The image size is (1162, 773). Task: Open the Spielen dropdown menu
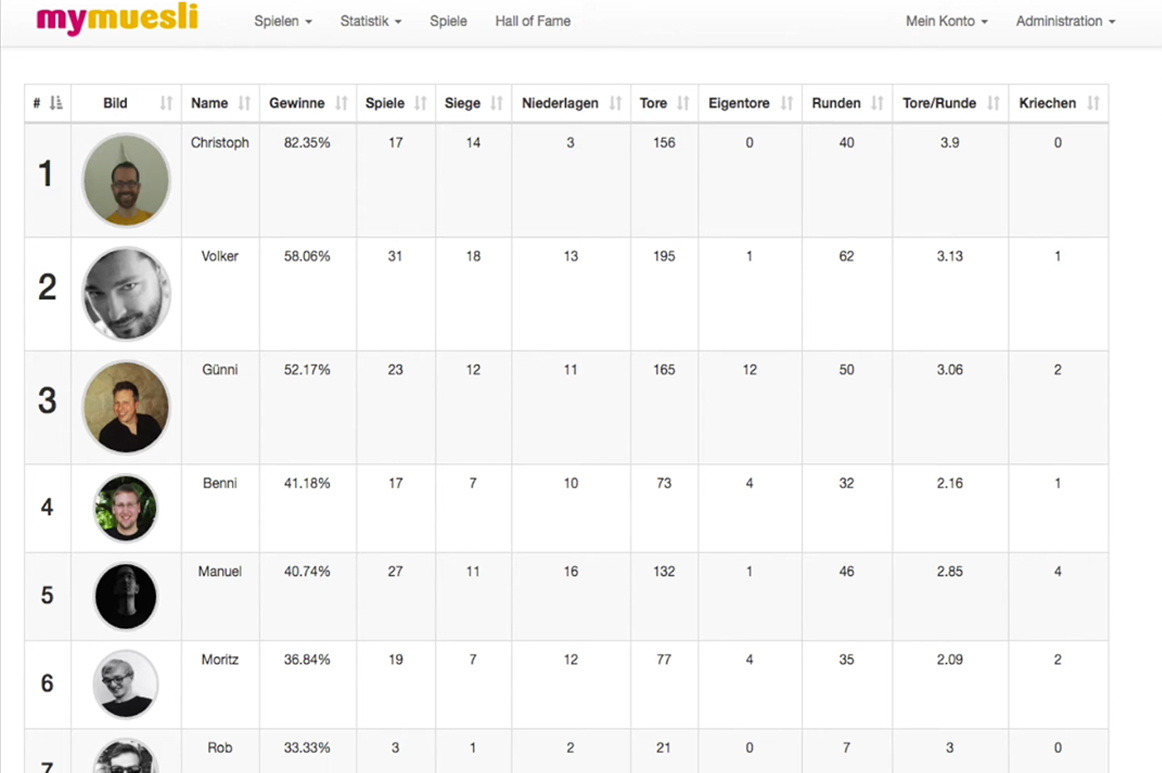(x=283, y=21)
